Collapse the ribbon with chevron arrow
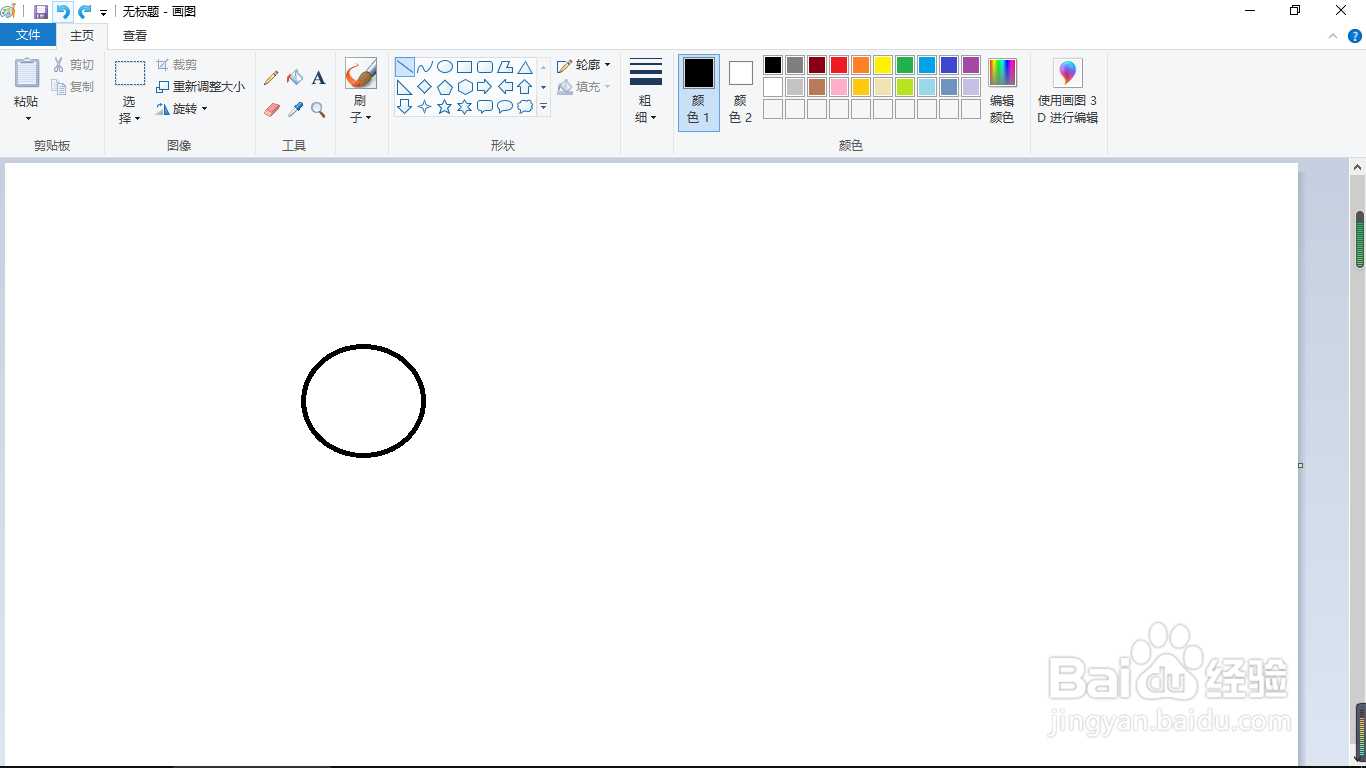Viewport: 1366px width, 768px height. click(x=1333, y=36)
